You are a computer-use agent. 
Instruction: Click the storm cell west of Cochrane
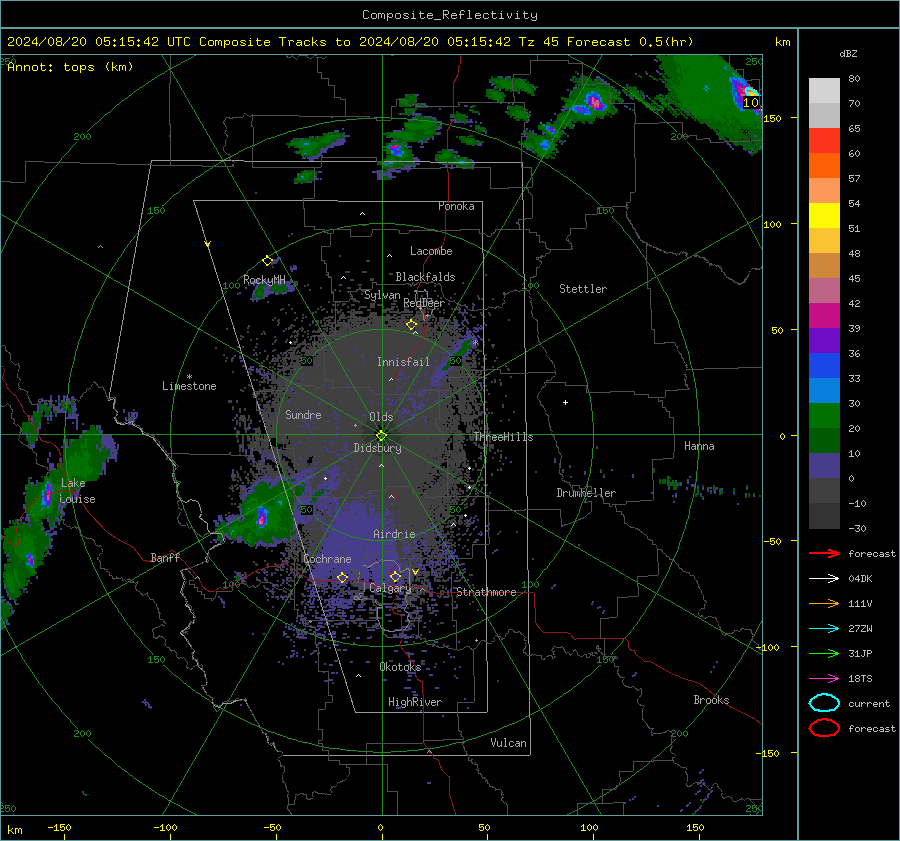tap(261, 516)
